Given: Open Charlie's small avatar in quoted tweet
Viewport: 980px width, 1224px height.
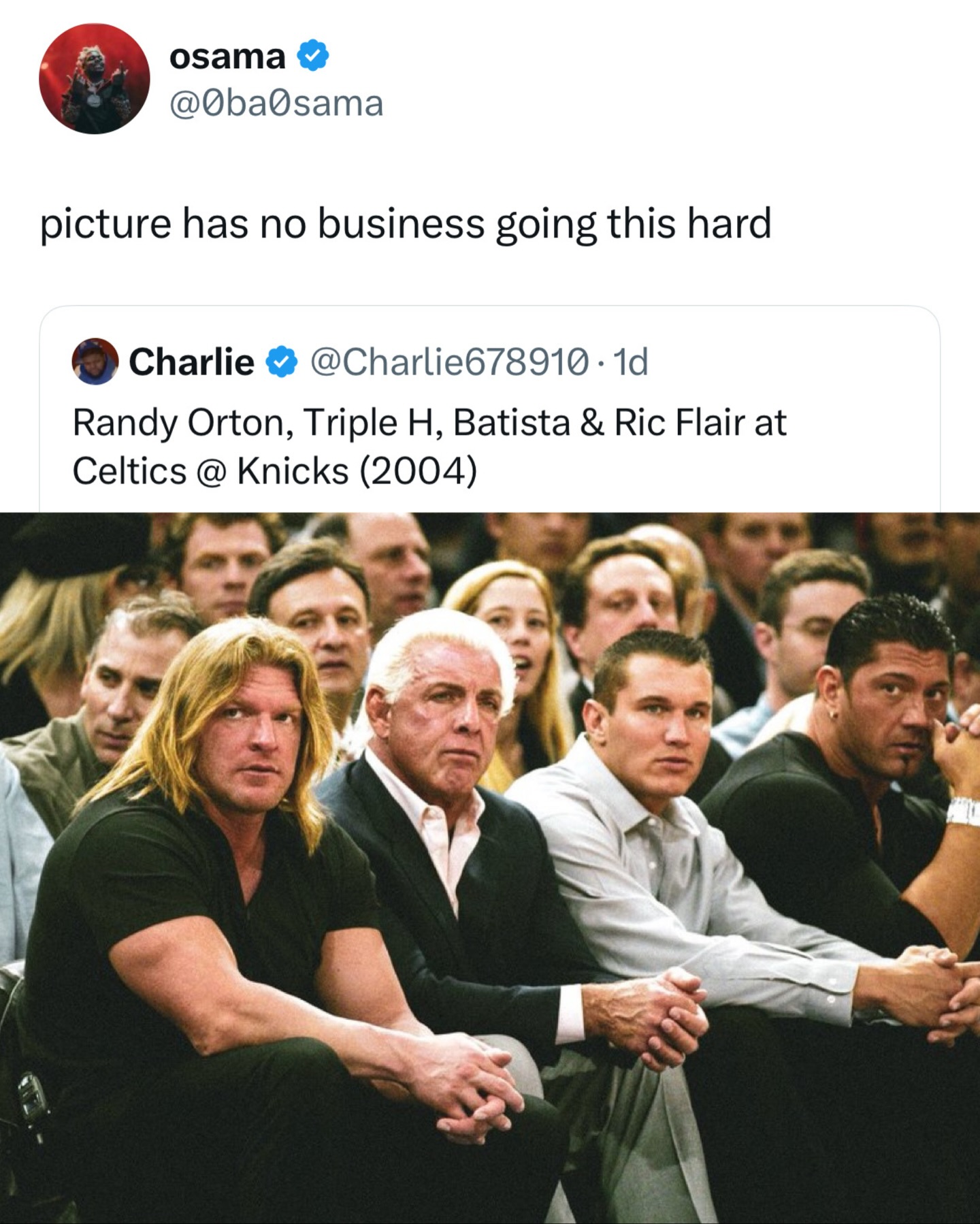Looking at the screenshot, I should click(95, 361).
